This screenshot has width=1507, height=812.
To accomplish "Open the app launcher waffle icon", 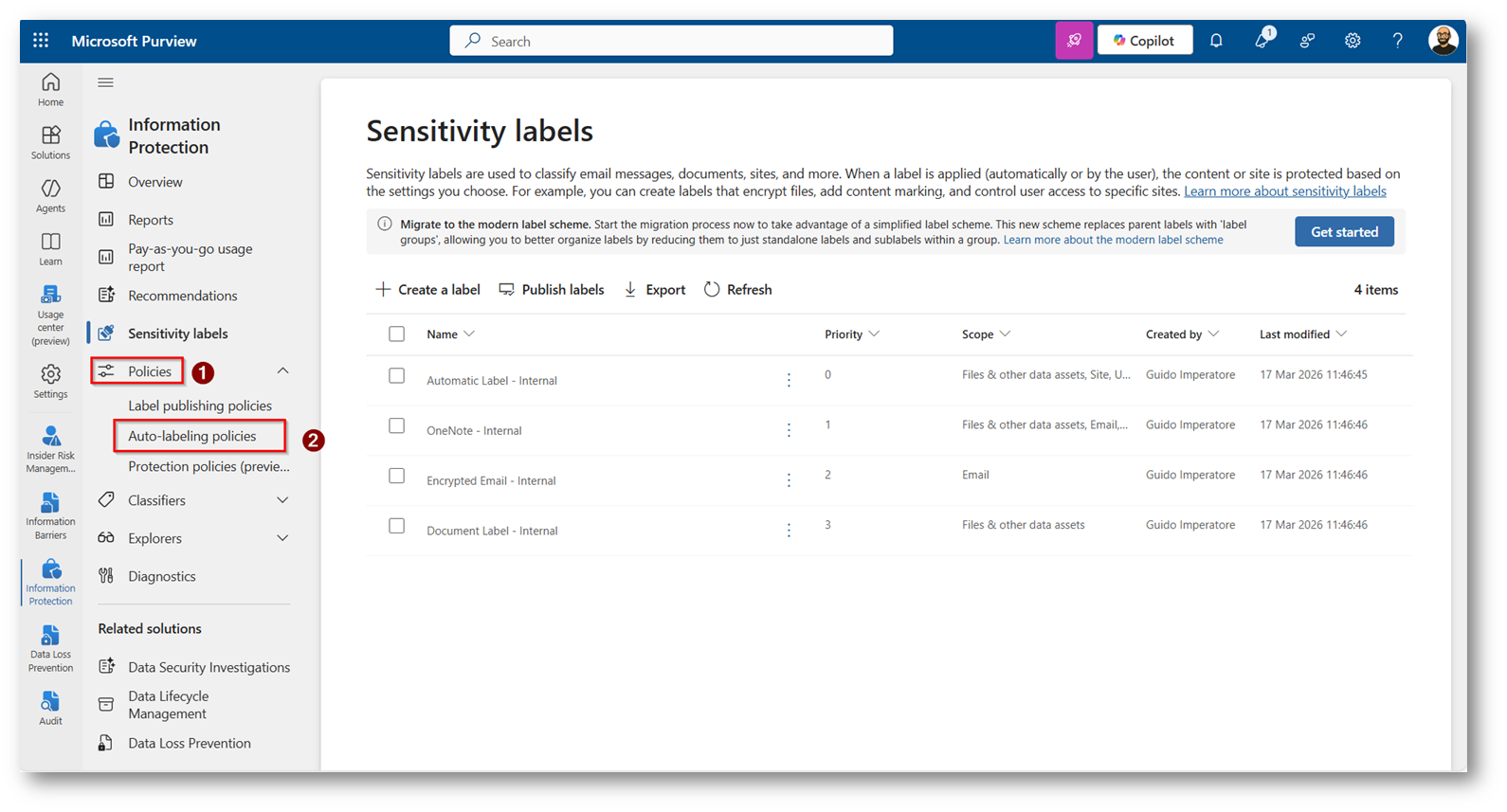I will tap(41, 41).
